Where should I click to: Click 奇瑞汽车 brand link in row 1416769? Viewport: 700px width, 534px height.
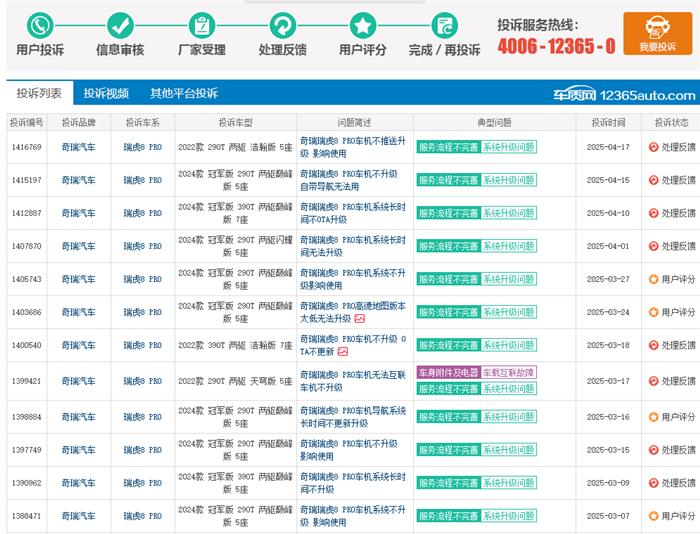pos(79,147)
